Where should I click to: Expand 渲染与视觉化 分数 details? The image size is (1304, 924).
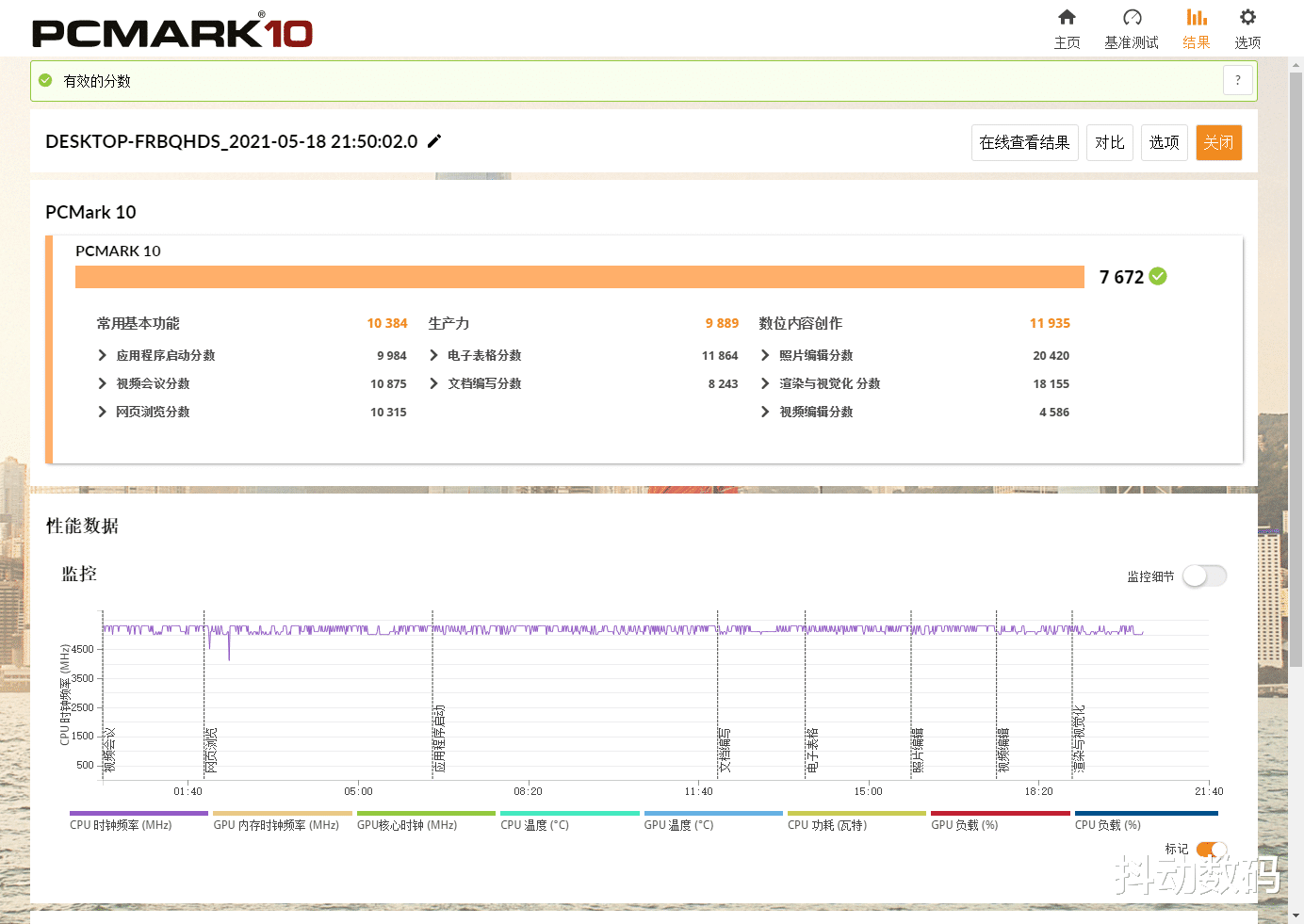point(765,383)
